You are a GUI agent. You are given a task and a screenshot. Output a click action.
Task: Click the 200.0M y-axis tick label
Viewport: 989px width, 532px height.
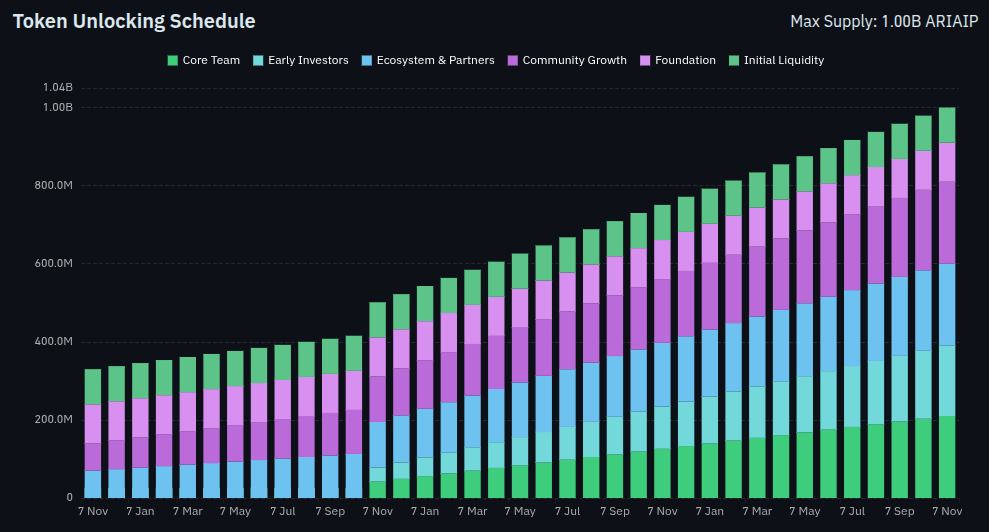(x=52, y=420)
